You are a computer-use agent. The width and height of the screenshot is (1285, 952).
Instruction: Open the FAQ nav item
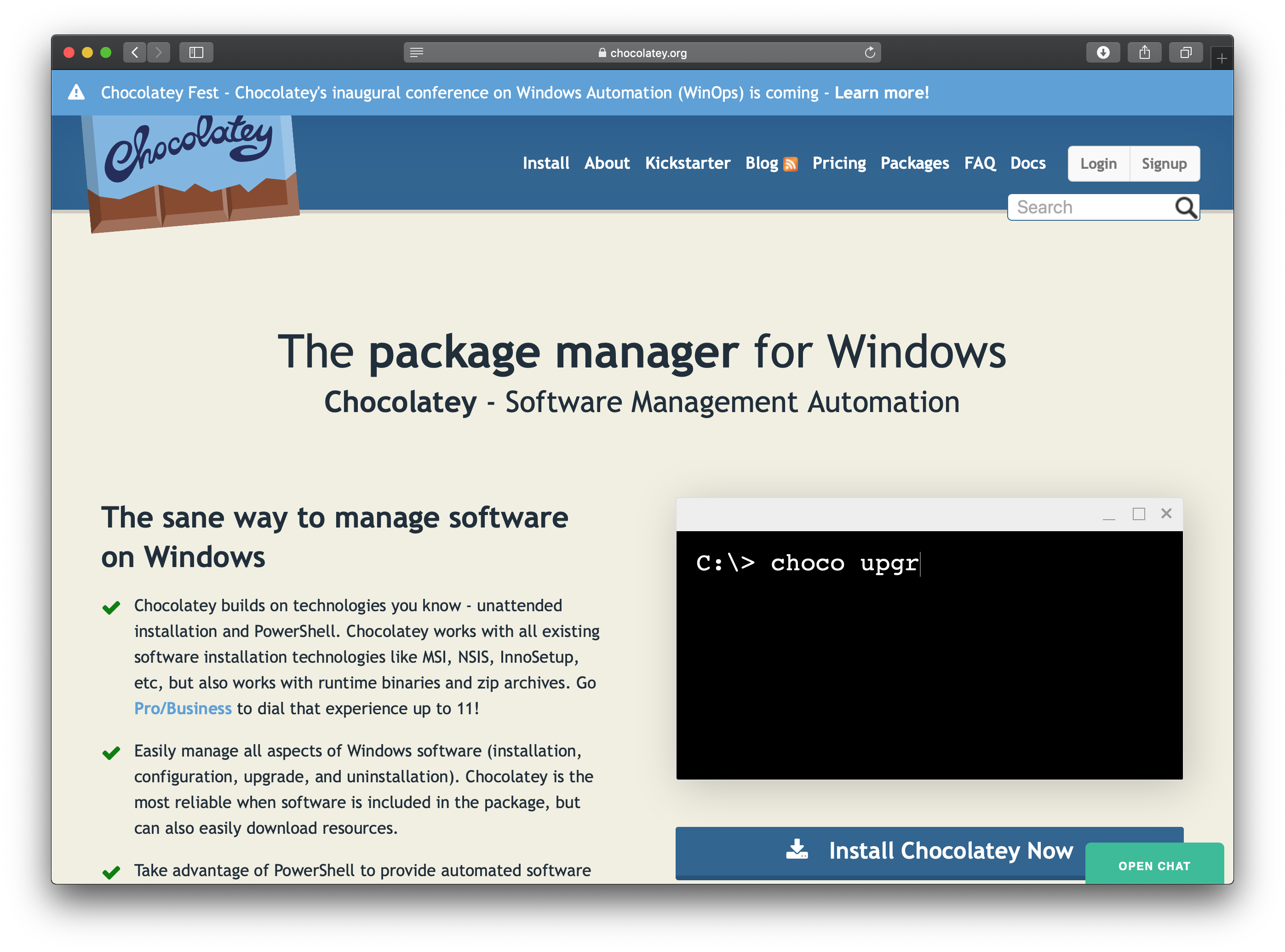tap(980, 163)
